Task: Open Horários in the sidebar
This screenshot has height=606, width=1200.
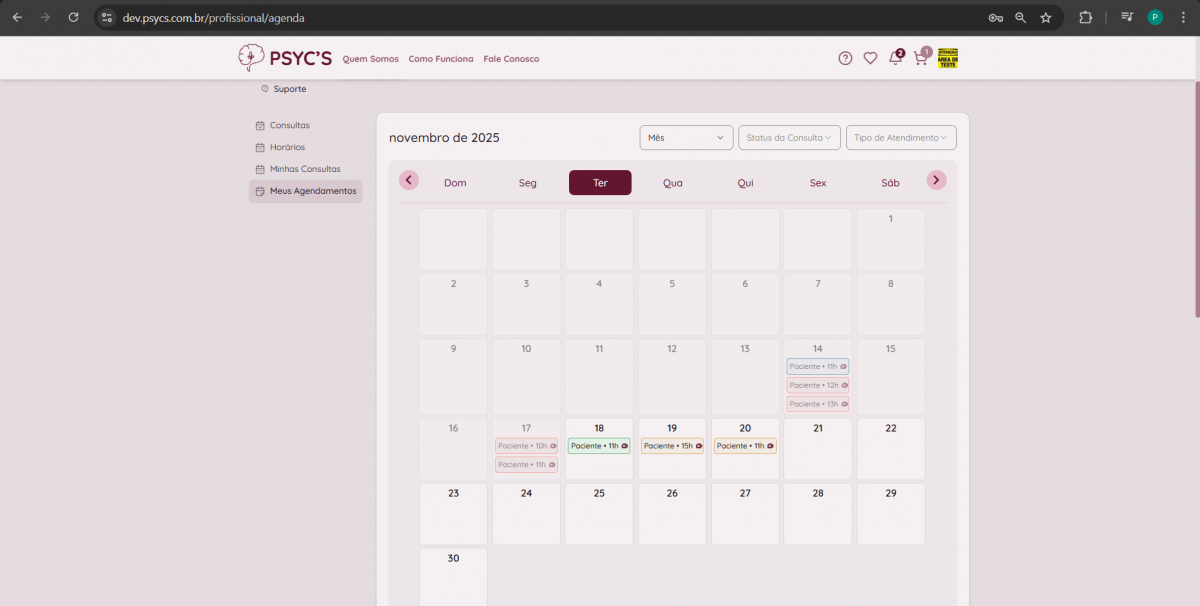Action: coord(287,147)
